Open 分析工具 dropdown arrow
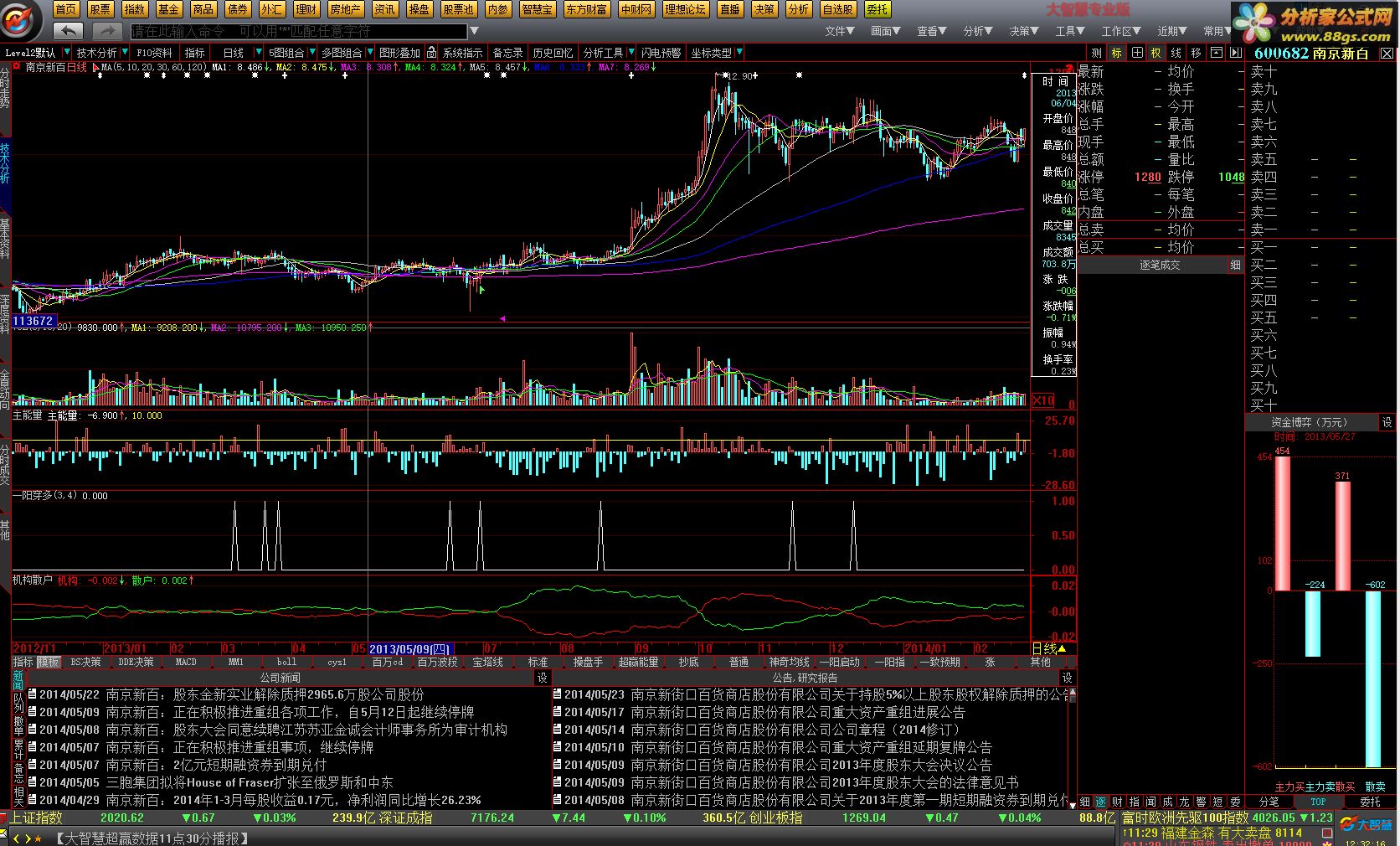The width and height of the screenshot is (1400, 846). tap(630, 53)
